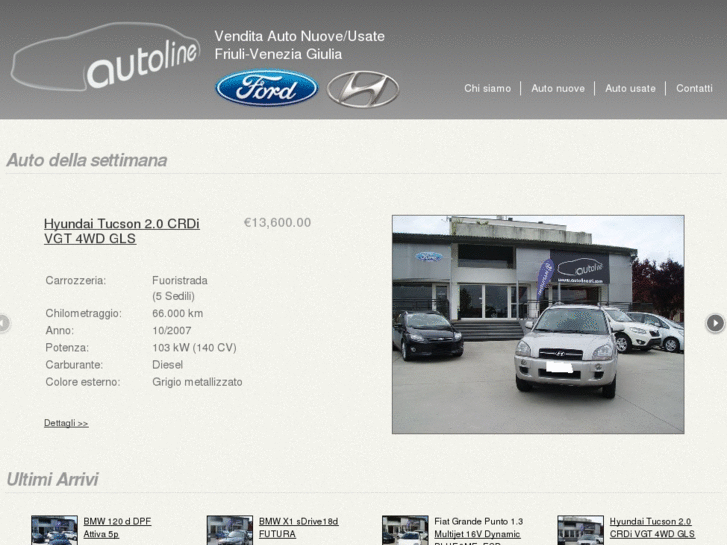Click the Colore esterno label
727x545 pixels.
point(83,382)
